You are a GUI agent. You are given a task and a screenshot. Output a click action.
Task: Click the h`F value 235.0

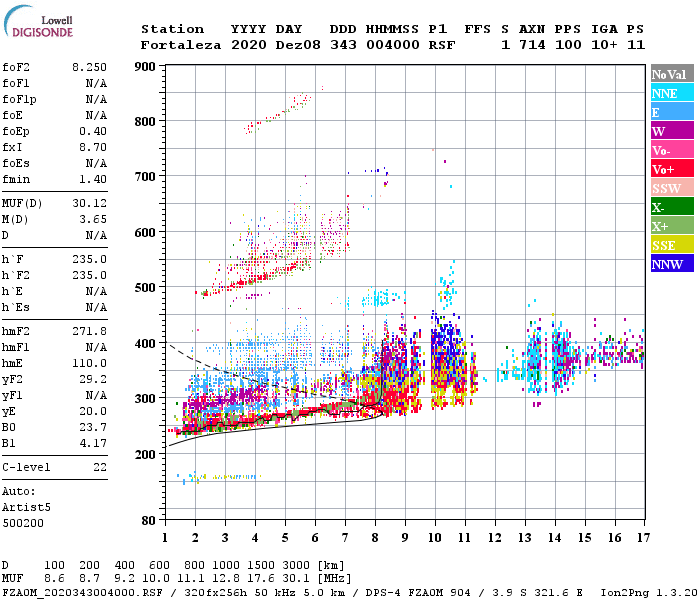(x=90, y=259)
